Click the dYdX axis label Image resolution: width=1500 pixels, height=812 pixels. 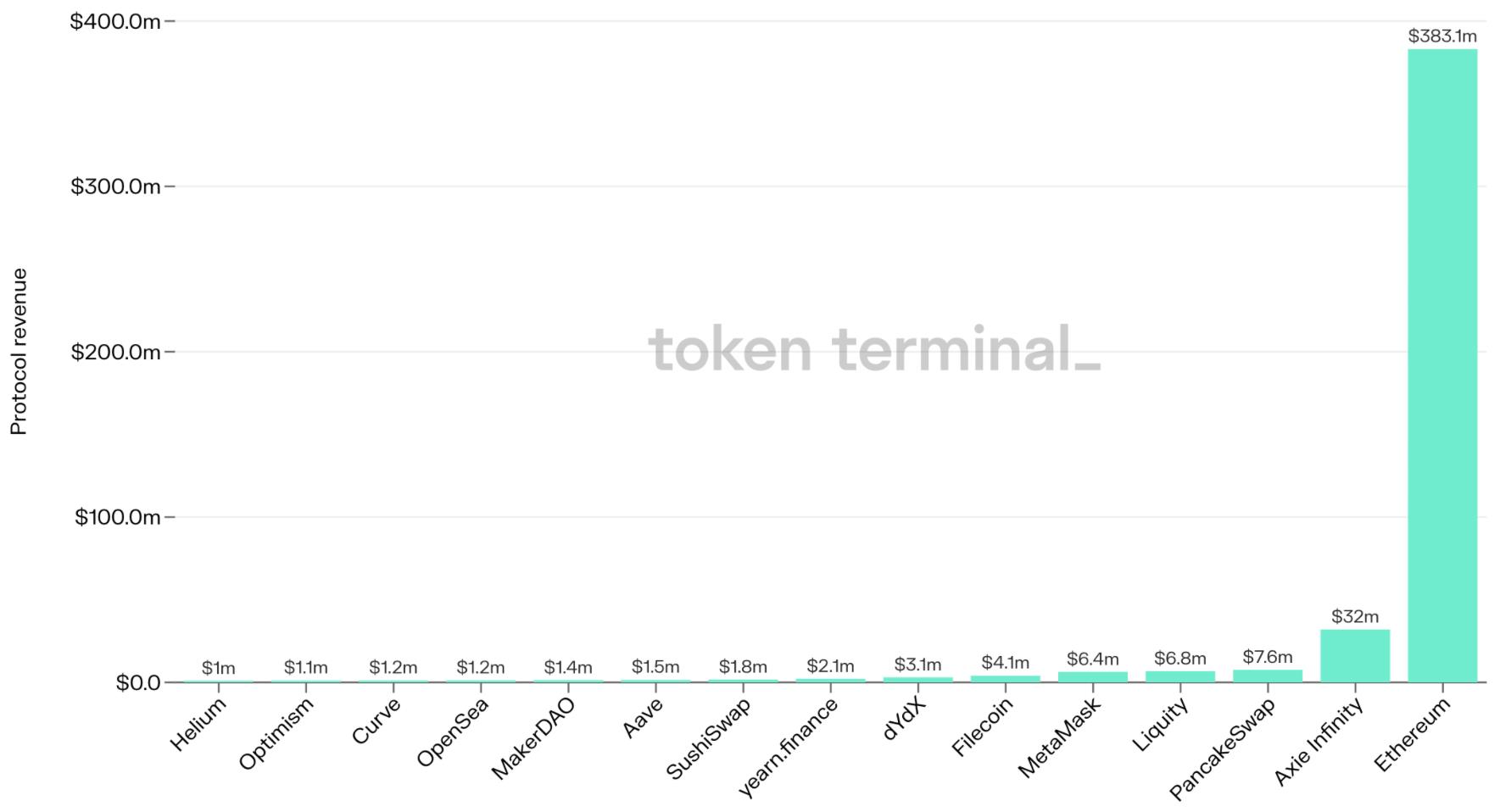[x=904, y=719]
